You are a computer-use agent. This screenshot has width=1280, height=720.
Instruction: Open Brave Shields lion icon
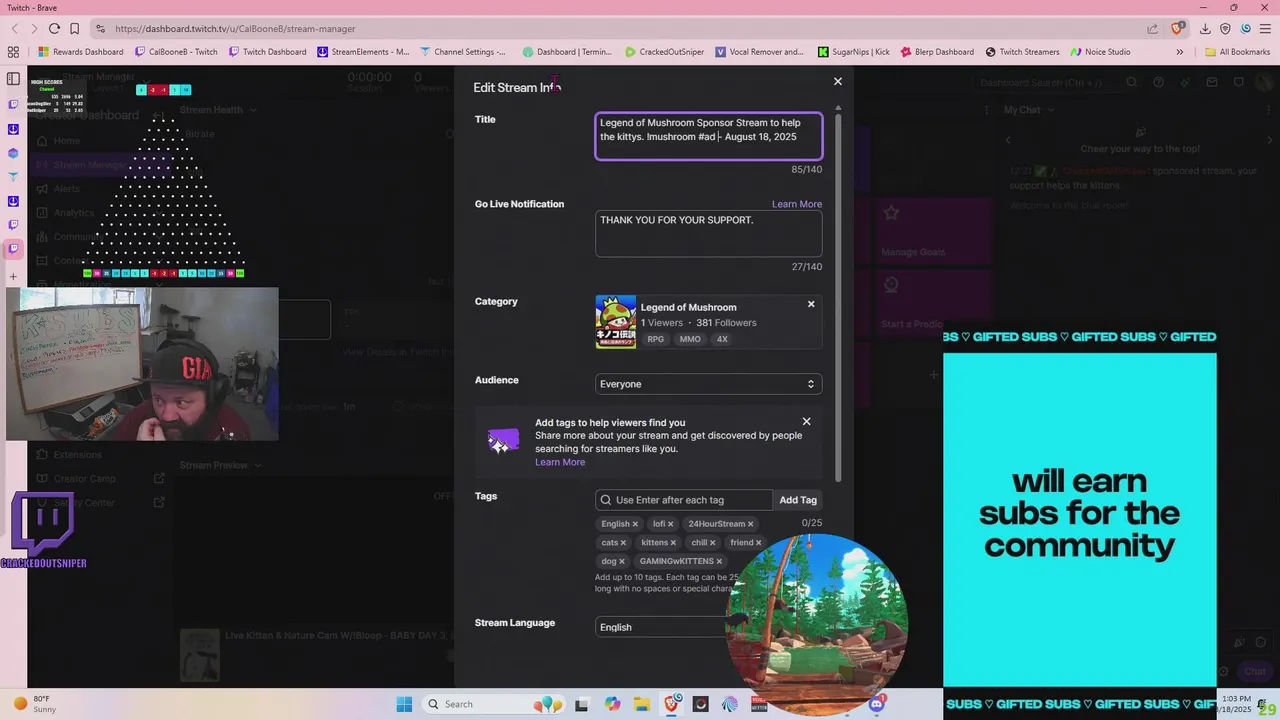[1177, 28]
